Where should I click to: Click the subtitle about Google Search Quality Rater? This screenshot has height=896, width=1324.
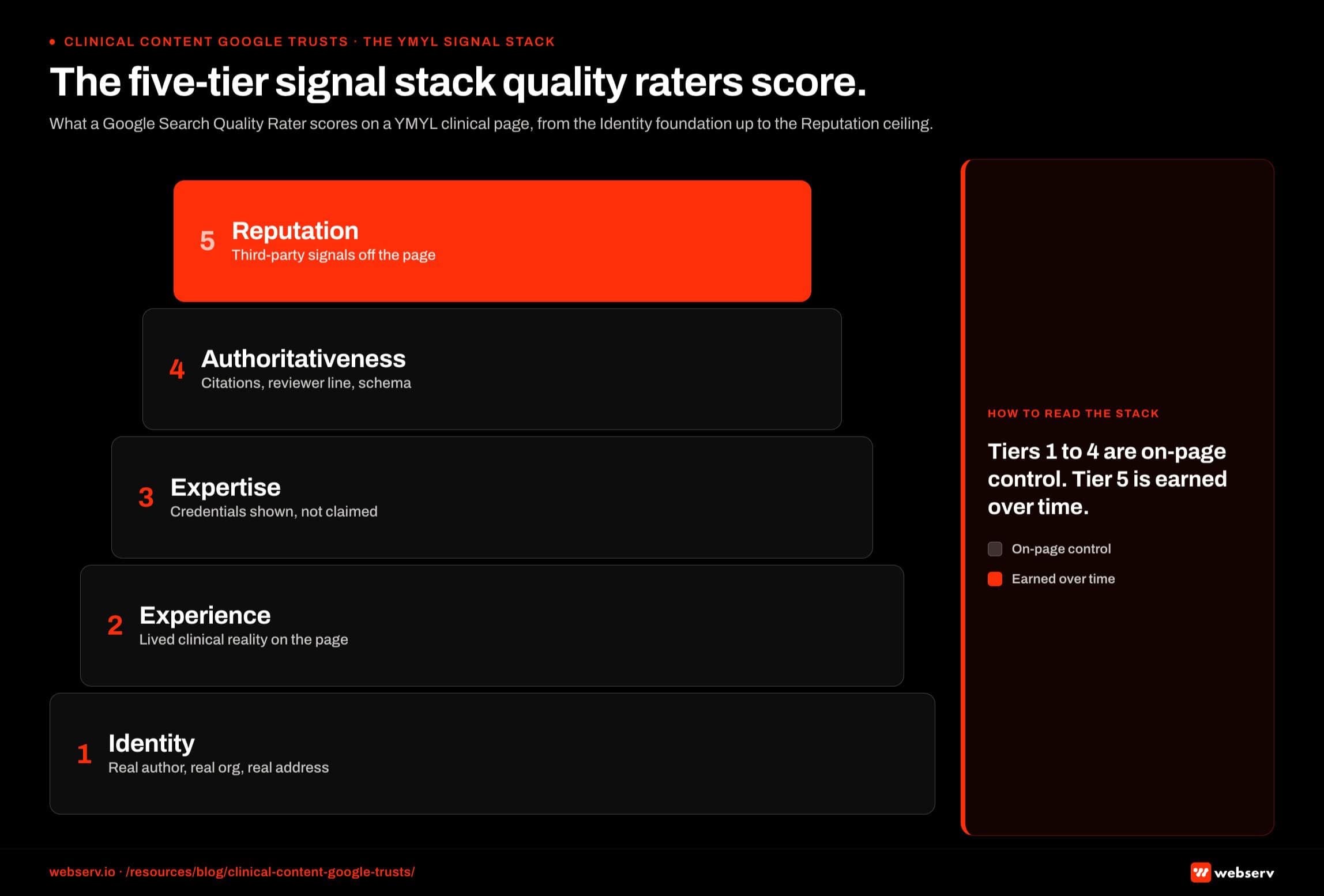(491, 123)
